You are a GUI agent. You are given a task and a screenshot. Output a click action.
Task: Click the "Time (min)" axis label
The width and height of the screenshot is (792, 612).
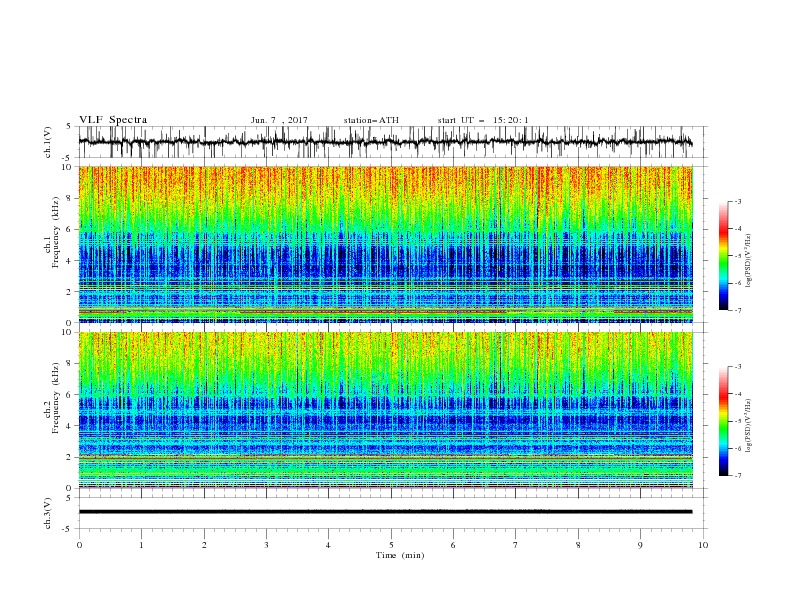pos(400,555)
